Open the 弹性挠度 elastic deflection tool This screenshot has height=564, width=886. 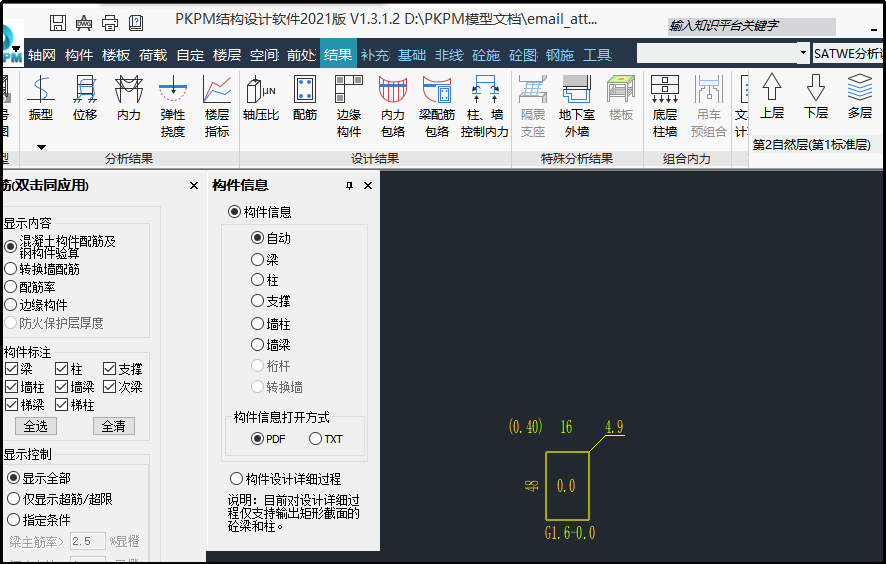tap(173, 107)
